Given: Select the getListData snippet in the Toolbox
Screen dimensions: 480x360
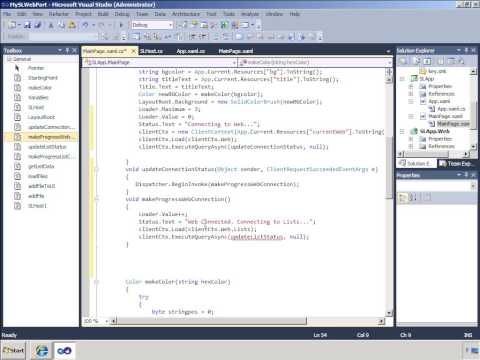Looking at the screenshot, I should (x=41, y=166).
